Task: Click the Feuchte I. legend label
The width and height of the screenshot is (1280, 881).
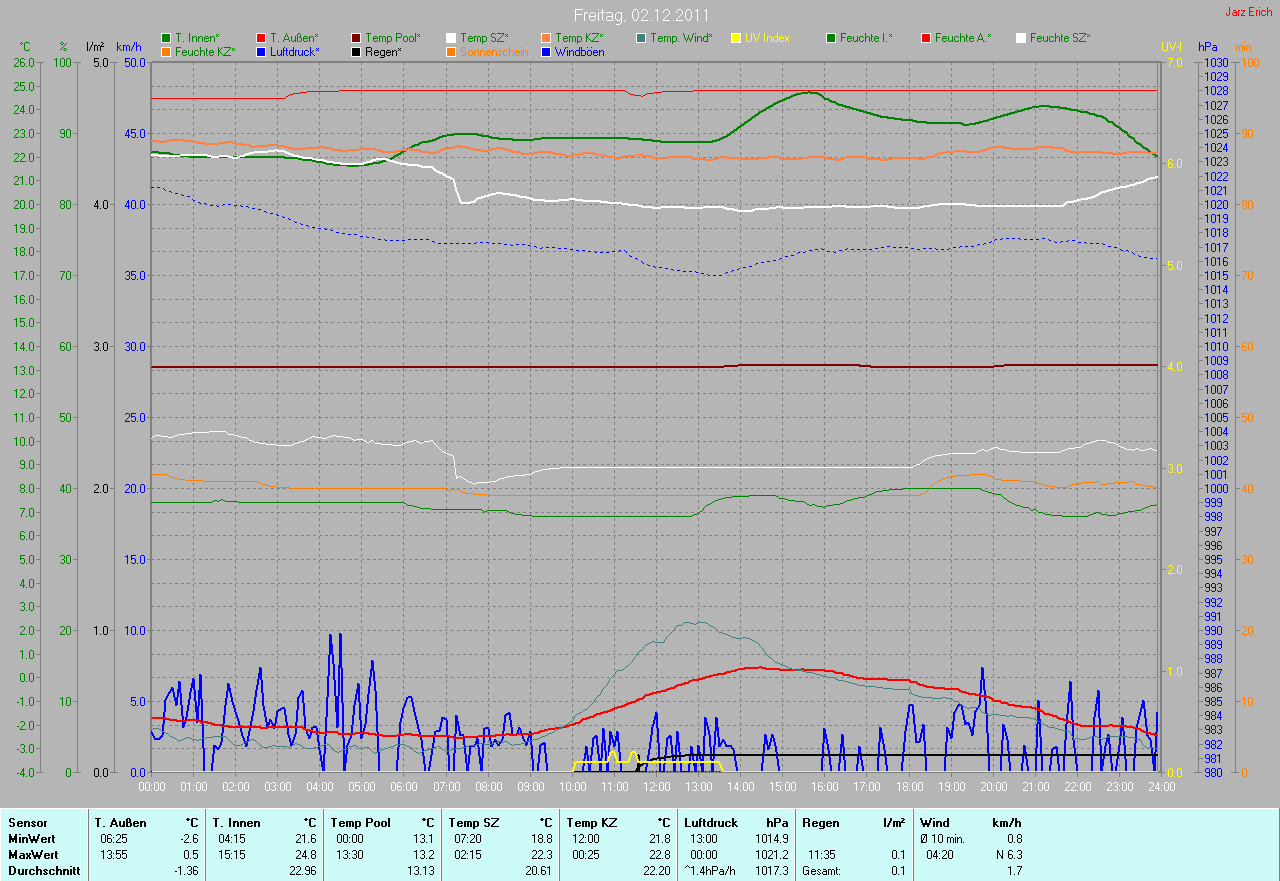Action: point(866,38)
